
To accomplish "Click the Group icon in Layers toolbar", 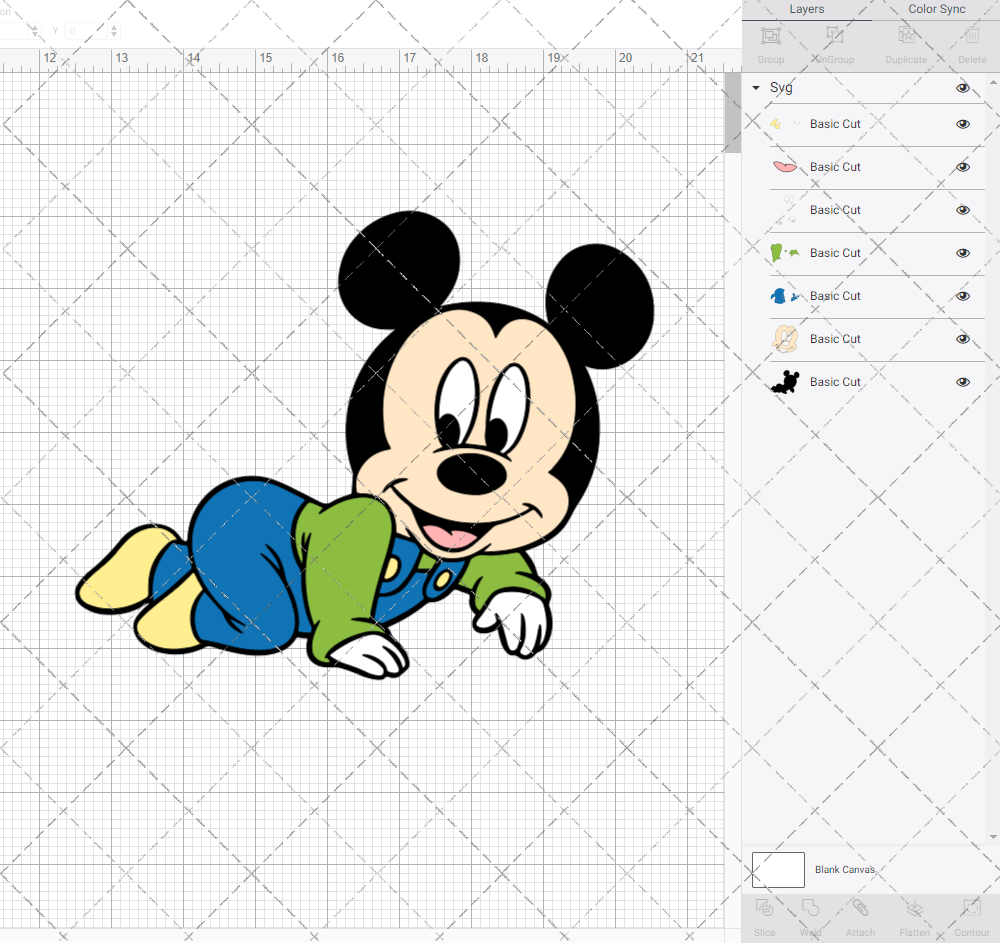I will point(770,36).
